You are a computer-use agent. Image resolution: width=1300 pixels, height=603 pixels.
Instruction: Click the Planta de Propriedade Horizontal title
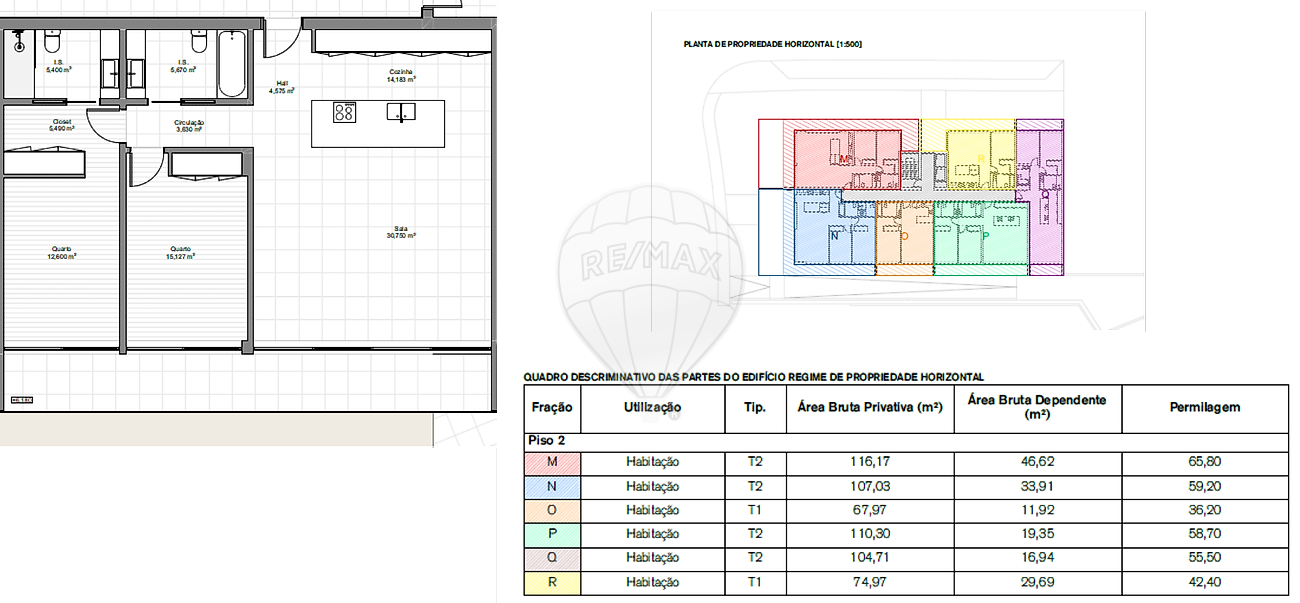pyautogui.click(x=772, y=44)
